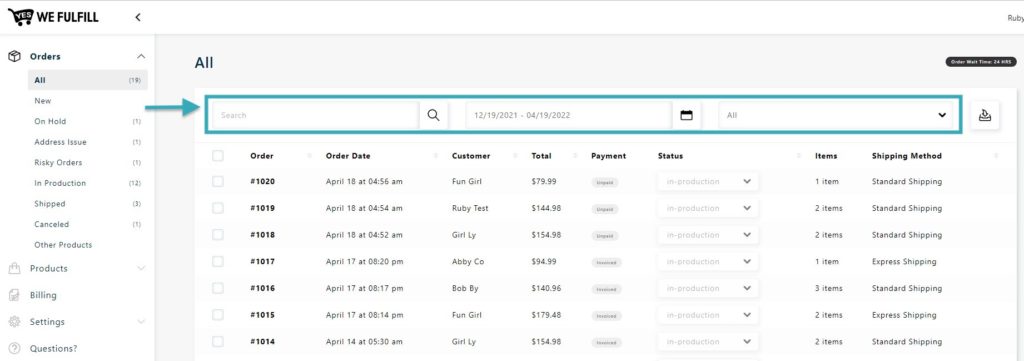Screen dimensions: 1024x361
Task: Open status dropdown for order #1018
Action: (708, 235)
